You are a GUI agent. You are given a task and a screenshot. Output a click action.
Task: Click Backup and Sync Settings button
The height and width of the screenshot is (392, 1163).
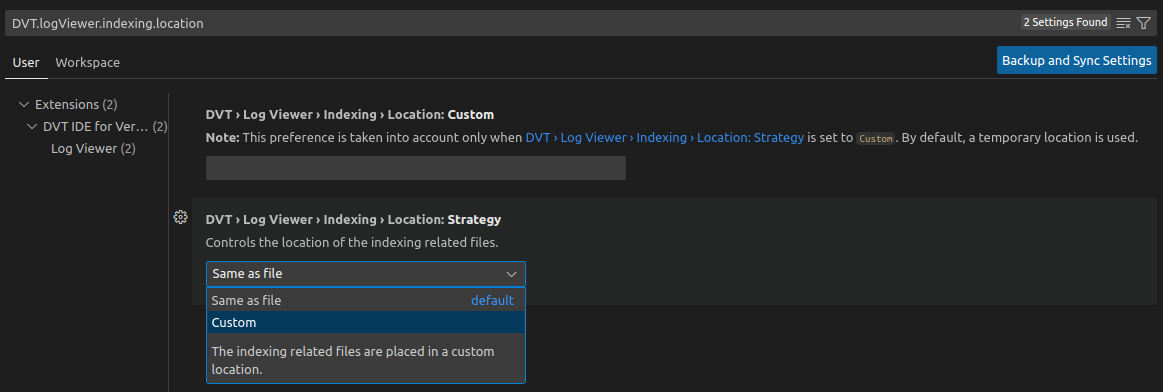tap(1077, 61)
